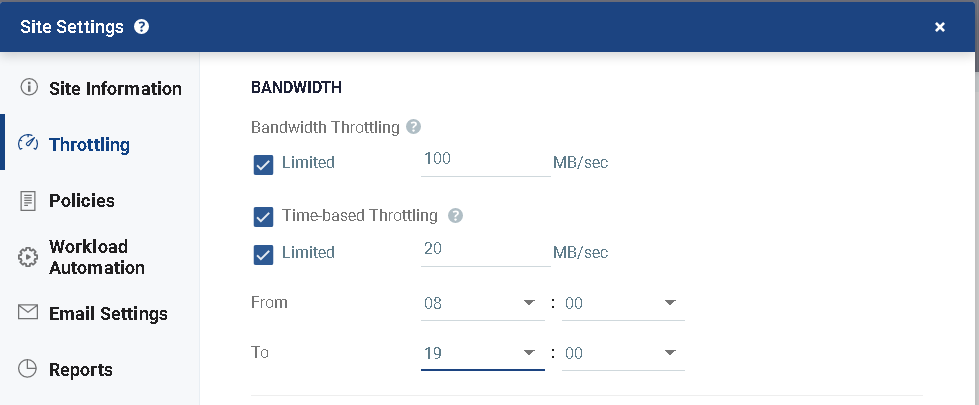Viewport: 979px width, 405px height.
Task: Click the Reports pie chart icon
Action: pos(27,369)
